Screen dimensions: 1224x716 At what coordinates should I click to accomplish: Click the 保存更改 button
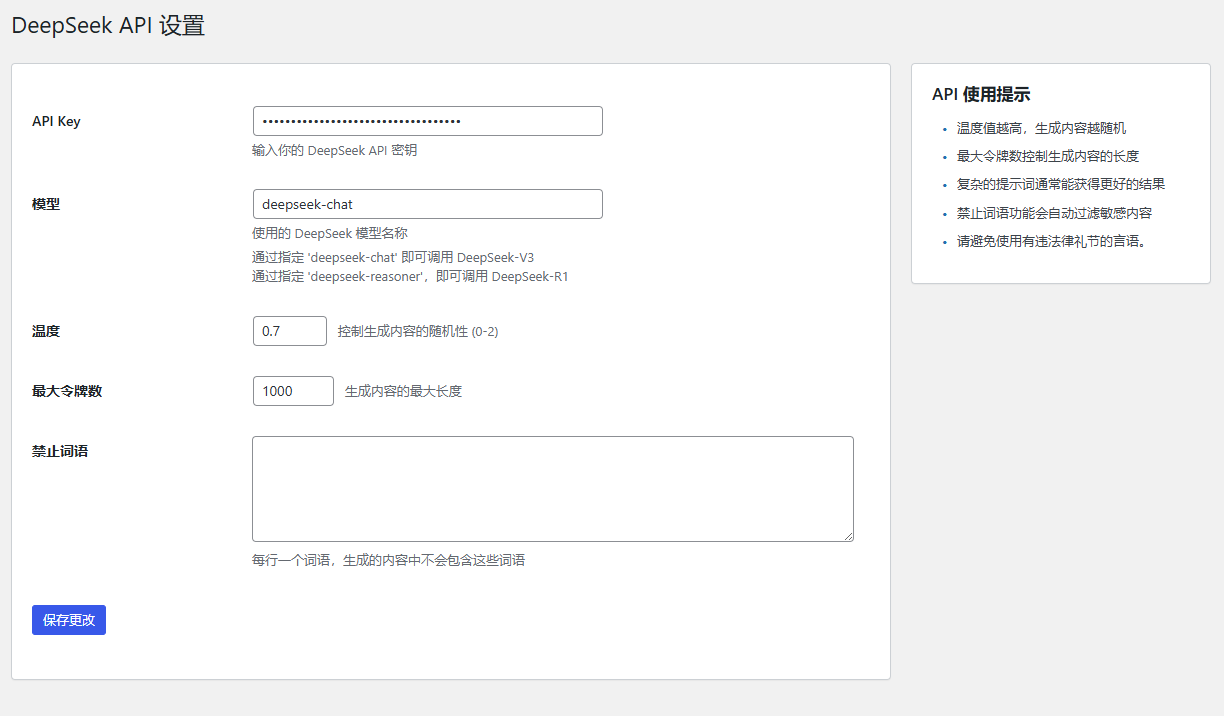(x=69, y=620)
